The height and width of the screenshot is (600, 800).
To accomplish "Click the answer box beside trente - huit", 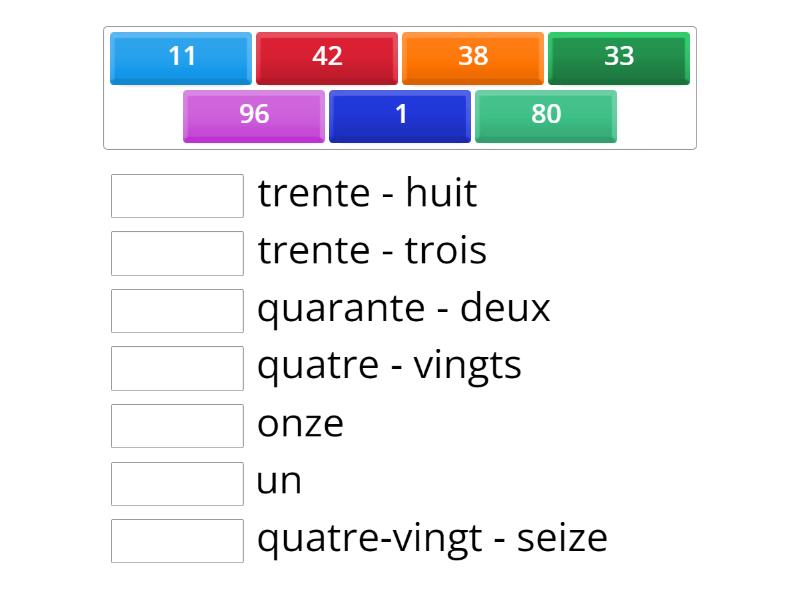I will [x=176, y=193].
